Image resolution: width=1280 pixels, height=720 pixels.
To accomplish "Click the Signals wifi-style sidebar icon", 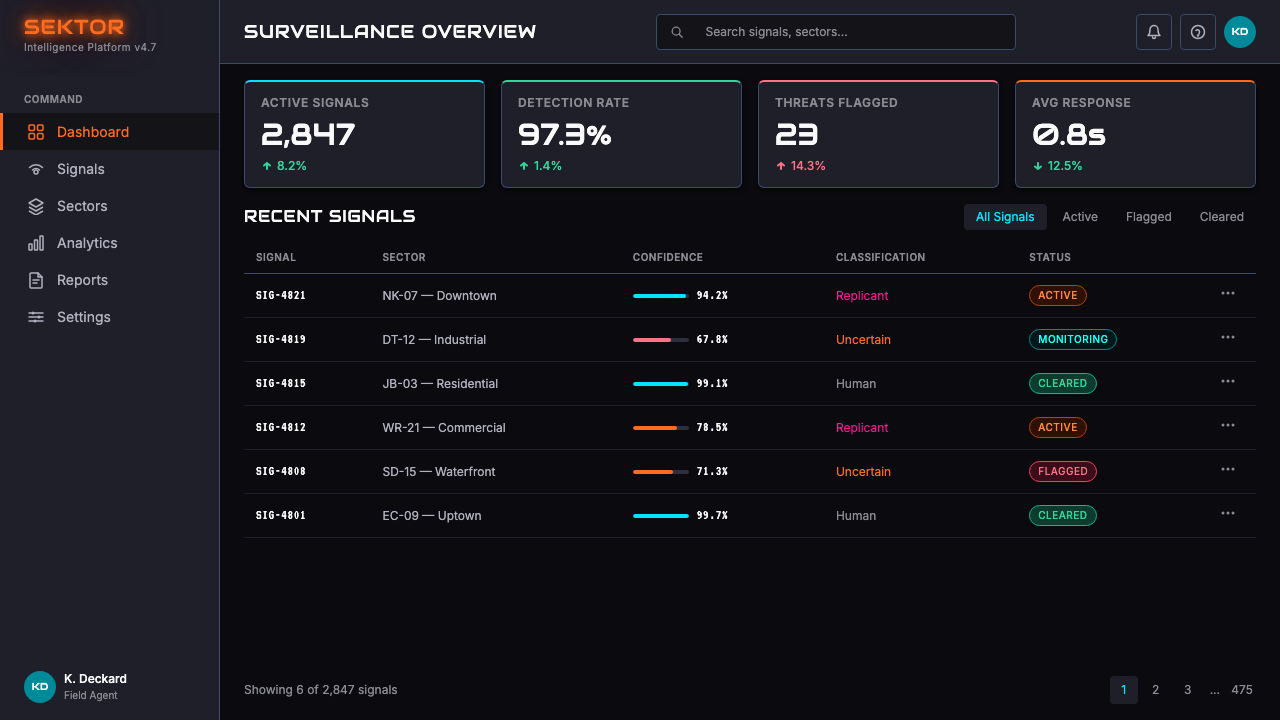I will [x=36, y=169].
